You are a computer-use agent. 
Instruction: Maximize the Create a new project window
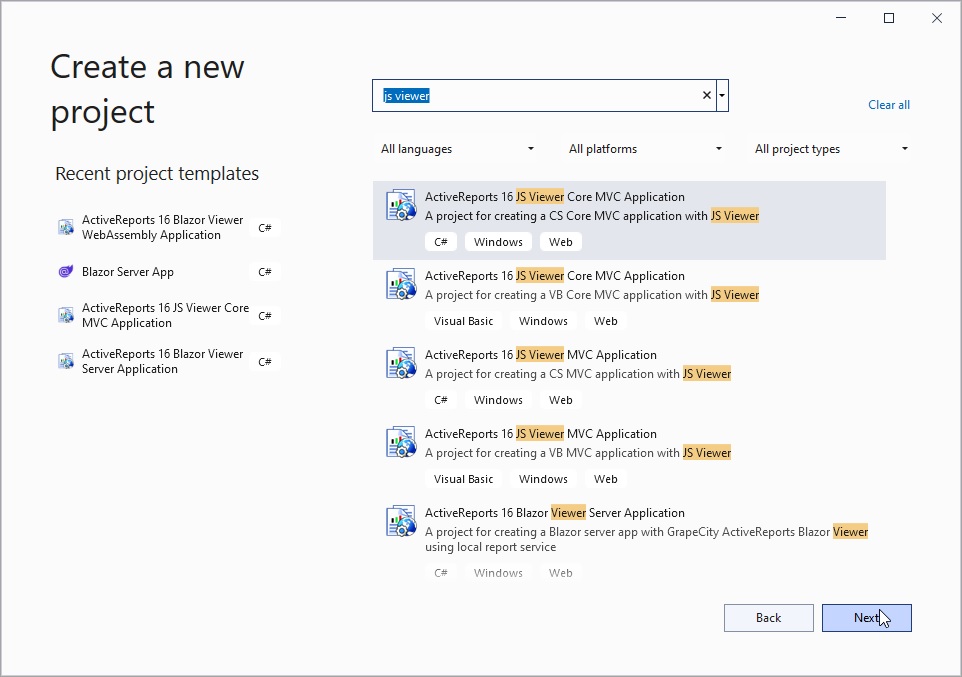tap(888, 18)
